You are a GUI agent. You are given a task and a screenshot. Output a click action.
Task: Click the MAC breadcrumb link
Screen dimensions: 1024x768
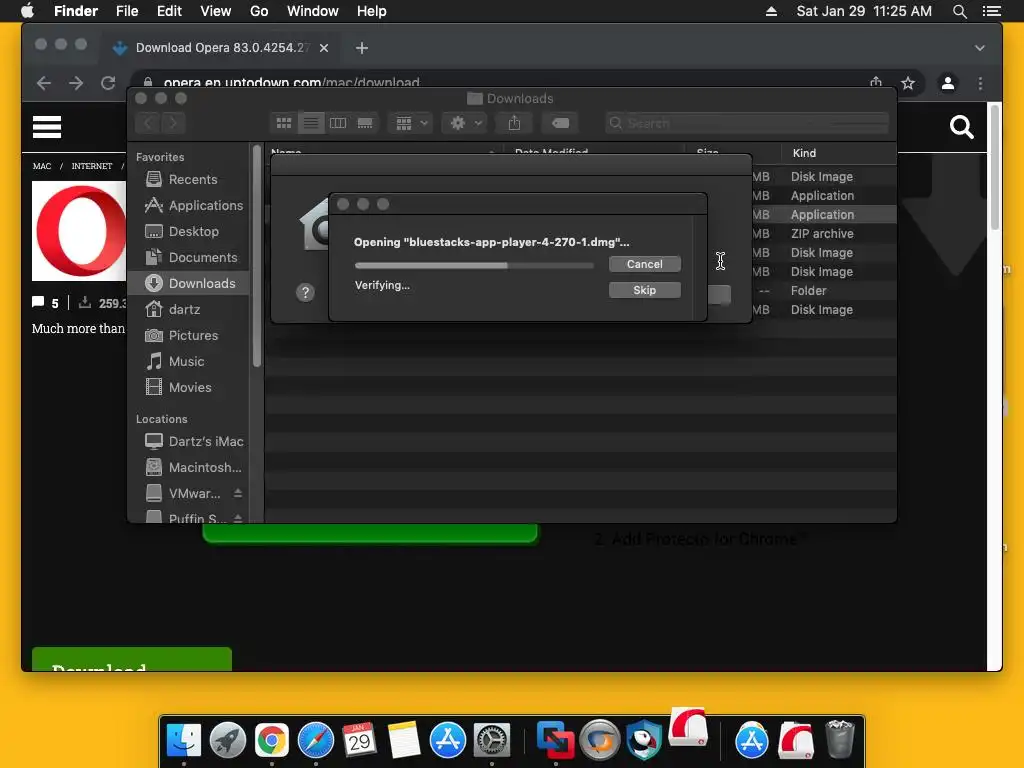click(42, 166)
